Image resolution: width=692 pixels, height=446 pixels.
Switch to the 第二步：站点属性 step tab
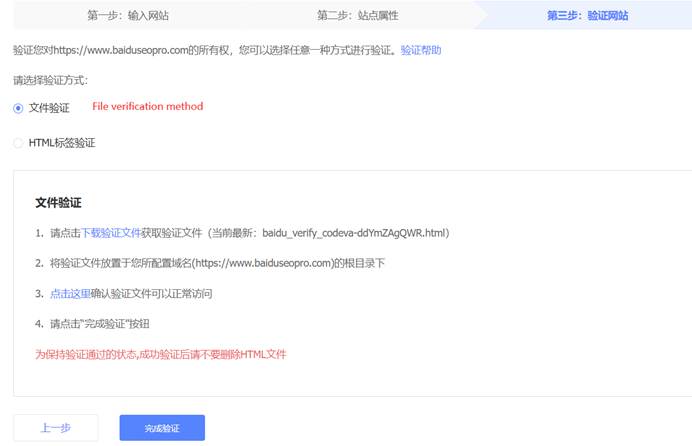pos(357,15)
